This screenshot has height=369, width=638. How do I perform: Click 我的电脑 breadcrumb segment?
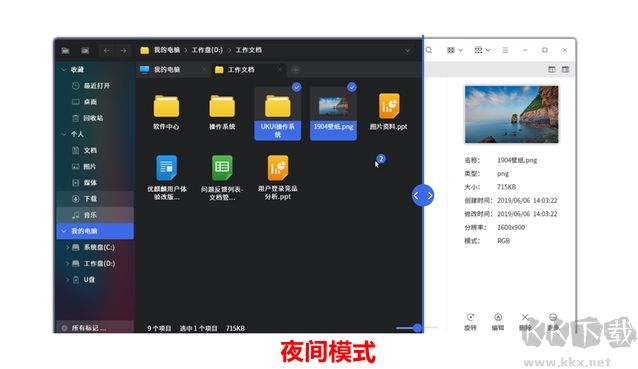pyautogui.click(x=167, y=50)
